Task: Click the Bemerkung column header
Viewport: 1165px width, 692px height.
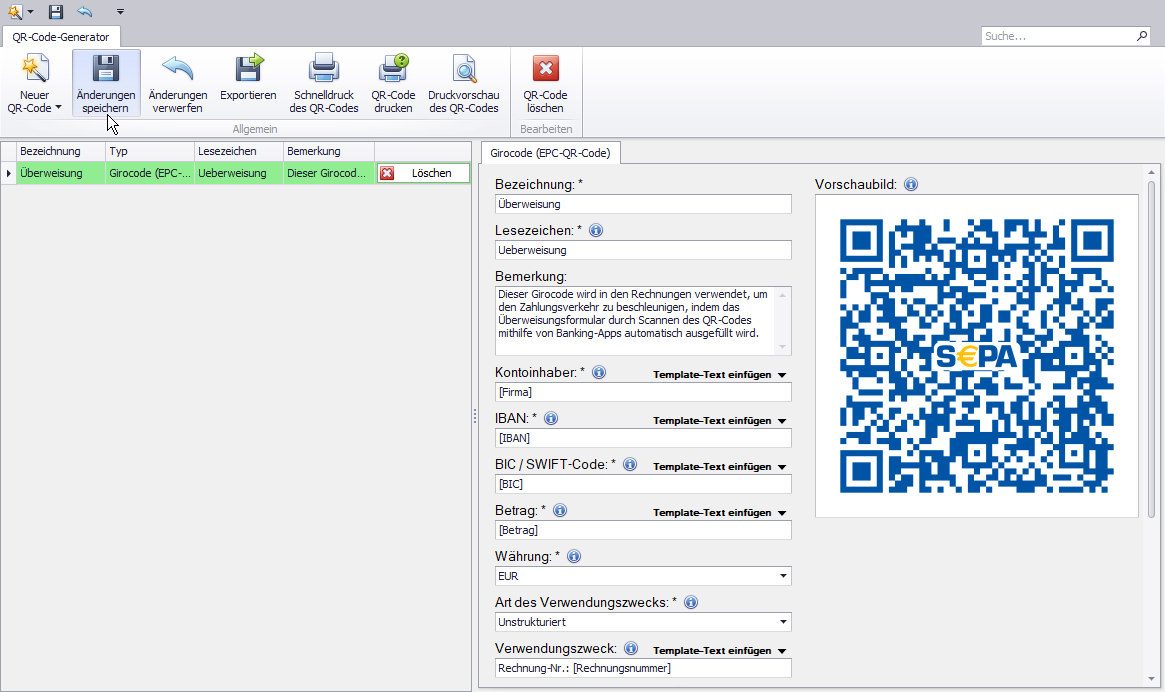Action: 329,151
